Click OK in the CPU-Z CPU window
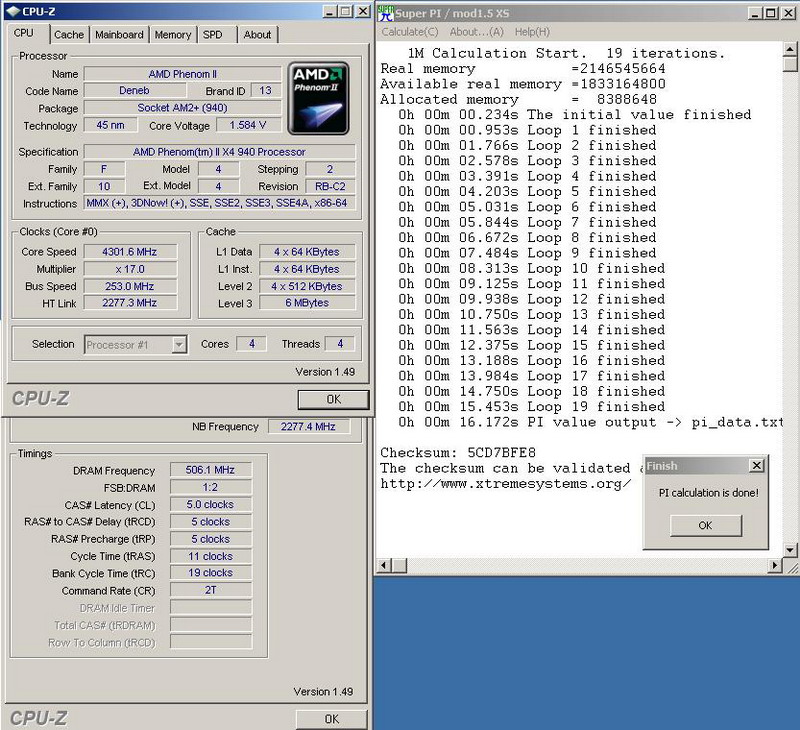The height and width of the screenshot is (730, 800). pyautogui.click(x=333, y=399)
